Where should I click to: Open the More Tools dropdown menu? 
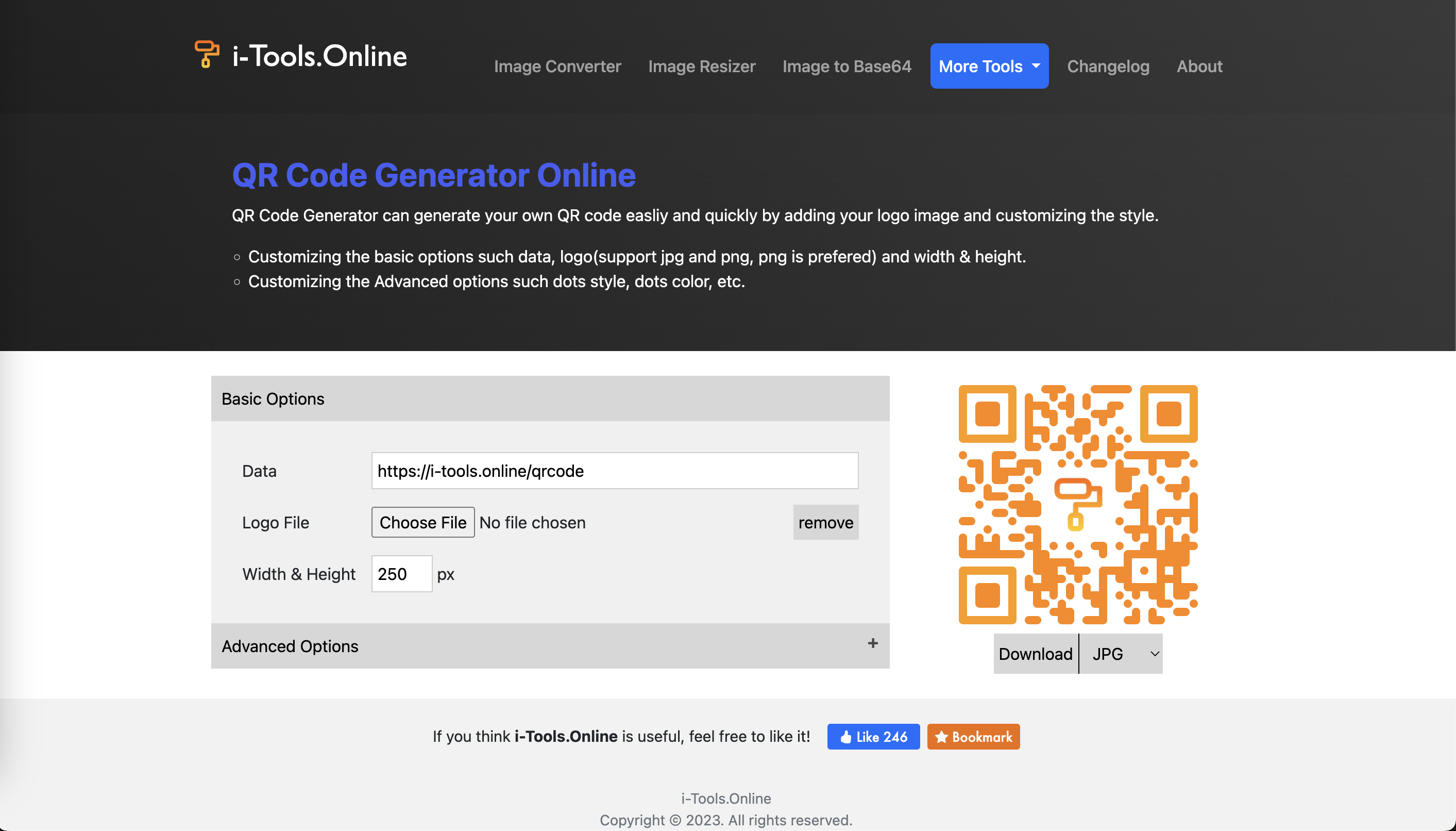click(989, 66)
